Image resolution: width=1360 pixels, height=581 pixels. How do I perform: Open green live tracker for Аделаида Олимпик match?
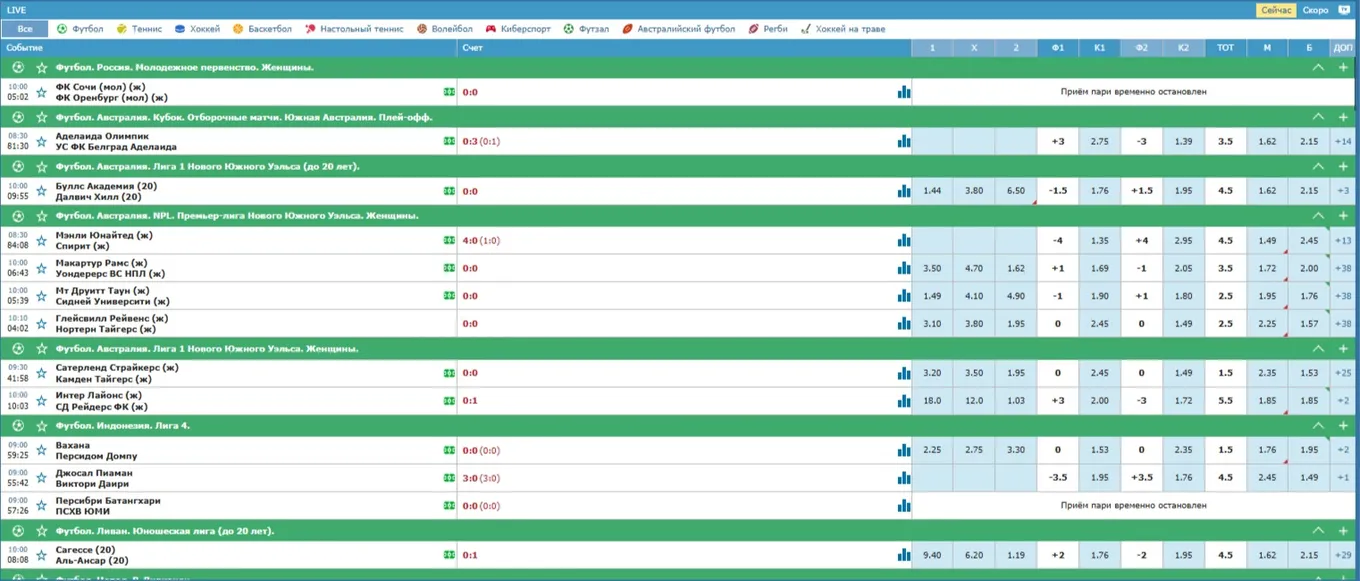click(449, 141)
